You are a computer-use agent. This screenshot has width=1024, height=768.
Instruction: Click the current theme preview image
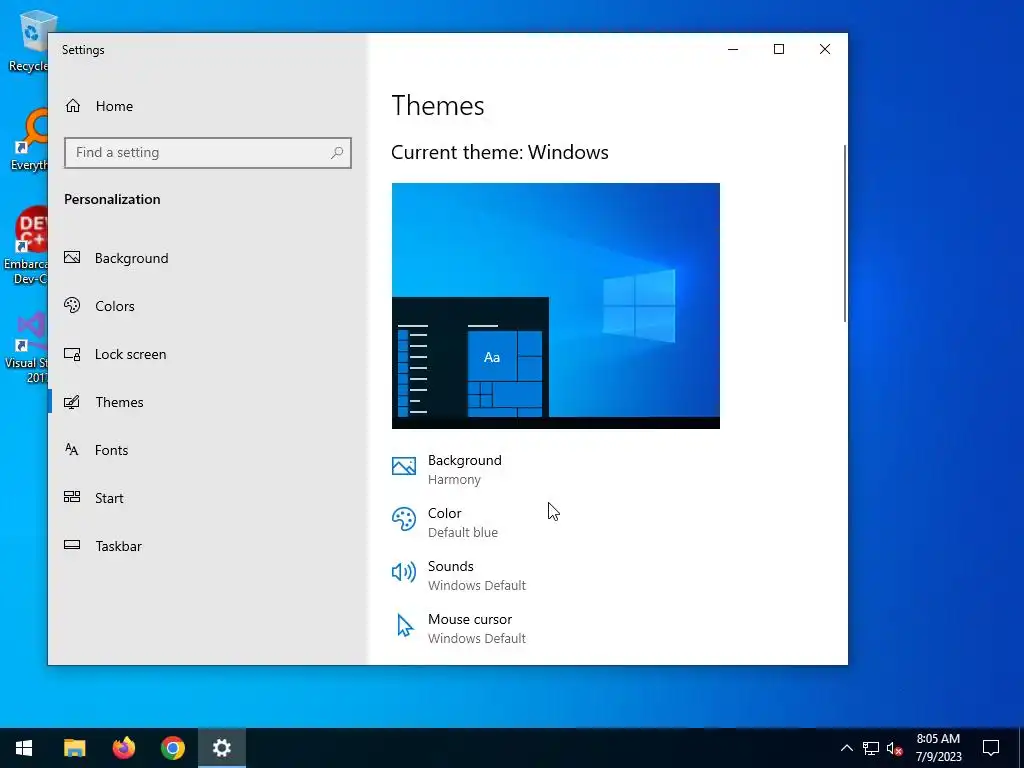point(556,306)
